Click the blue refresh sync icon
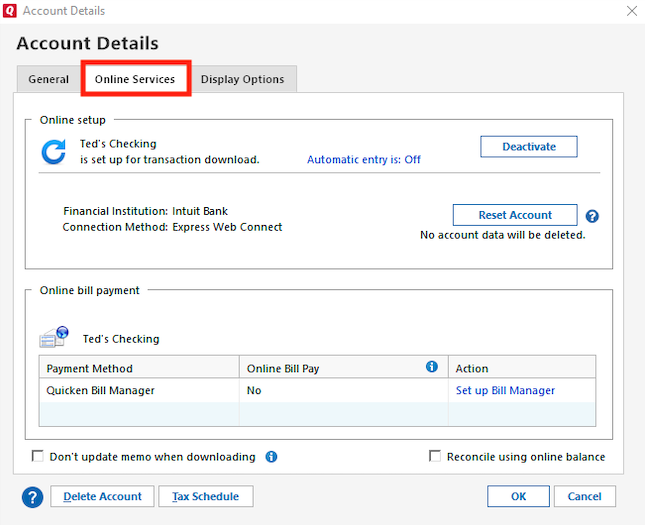645x525 pixels. pos(53,152)
